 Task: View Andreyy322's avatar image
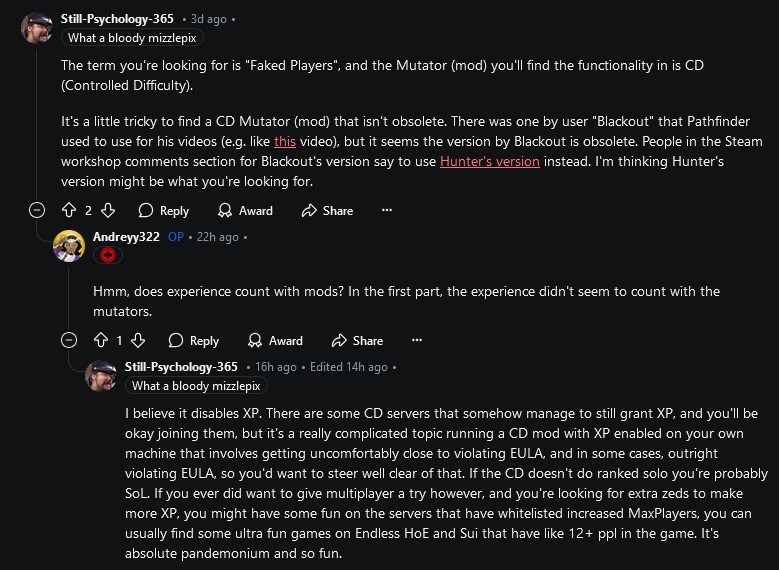click(x=69, y=245)
